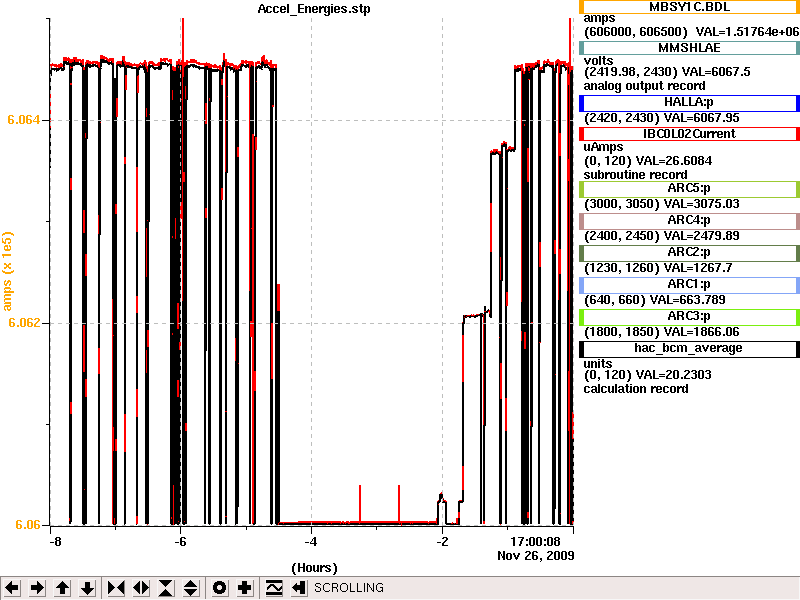This screenshot has width=800, height=600.
Task: Click the amps (x 1e5) axis label
Action: pyautogui.click(x=7, y=271)
